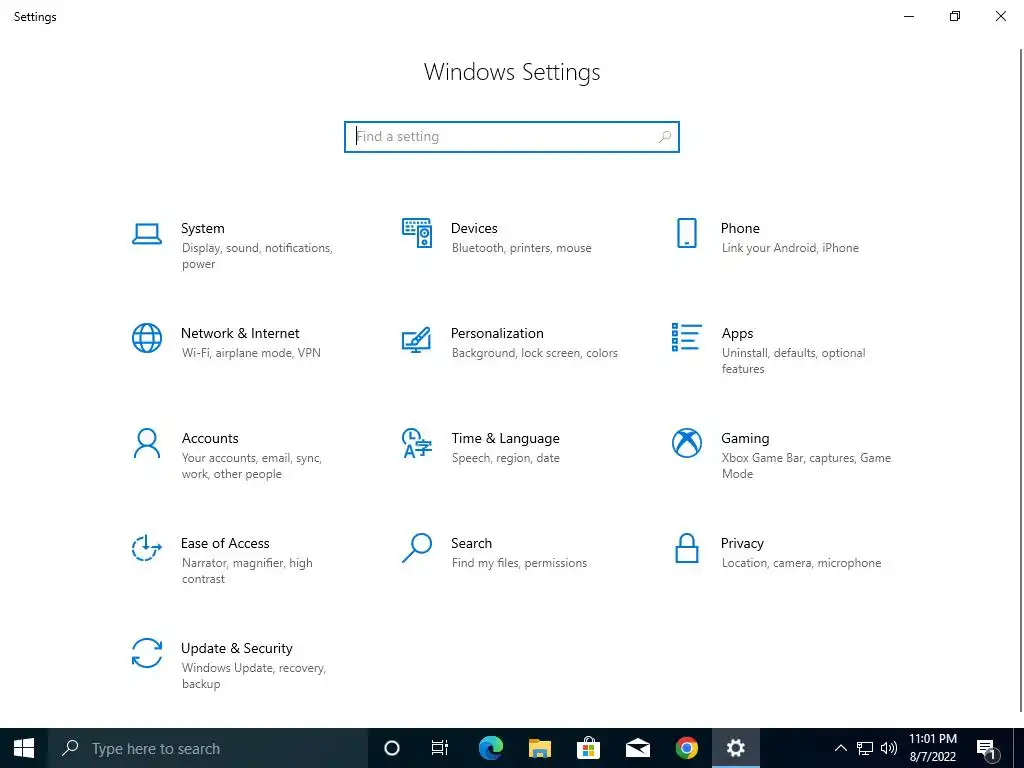Viewport: 1024px width, 768px height.
Task: Focus the Find a setting search box
Action: pyautogui.click(x=512, y=136)
